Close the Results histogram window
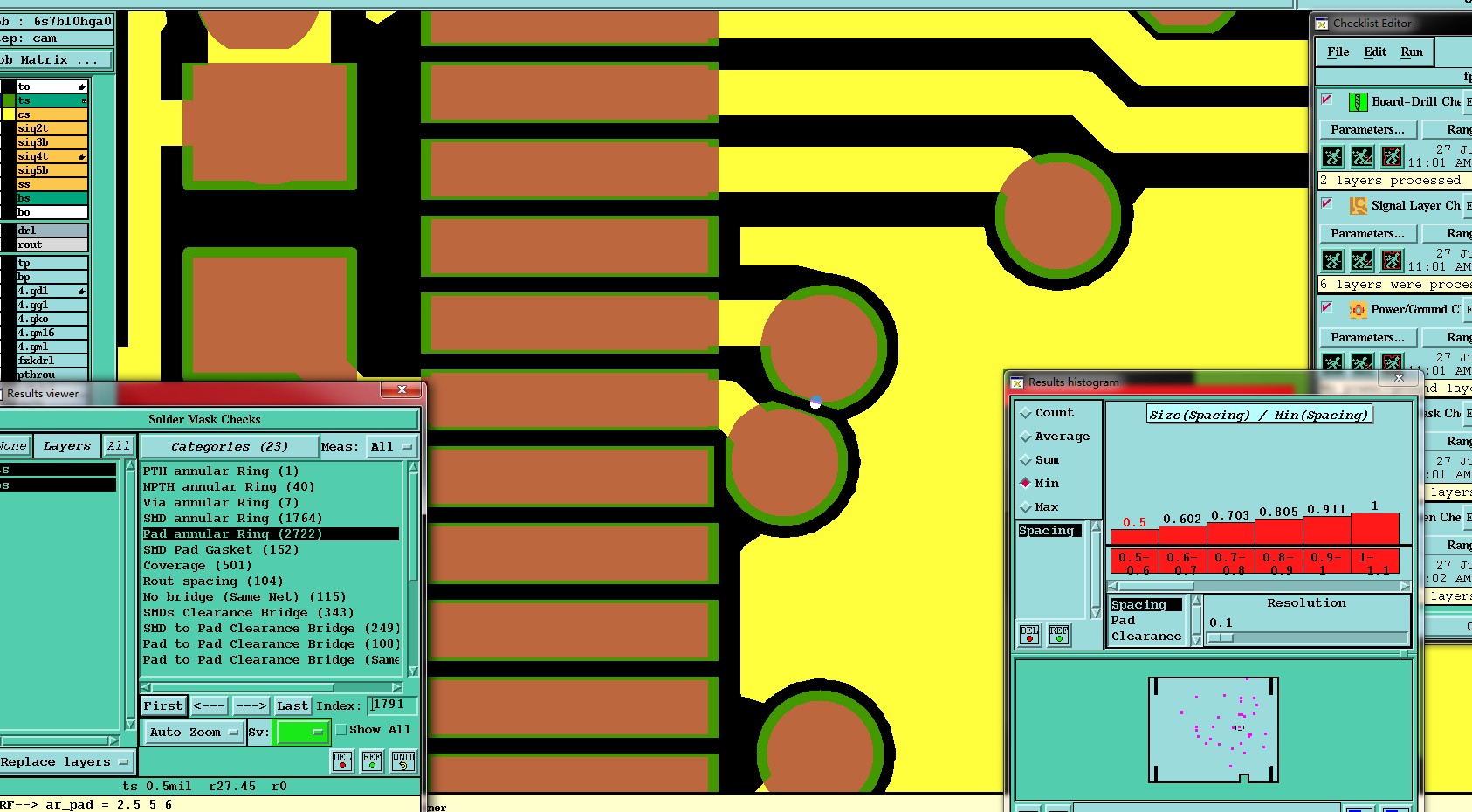The width and height of the screenshot is (1472, 812). pyautogui.click(x=1399, y=378)
